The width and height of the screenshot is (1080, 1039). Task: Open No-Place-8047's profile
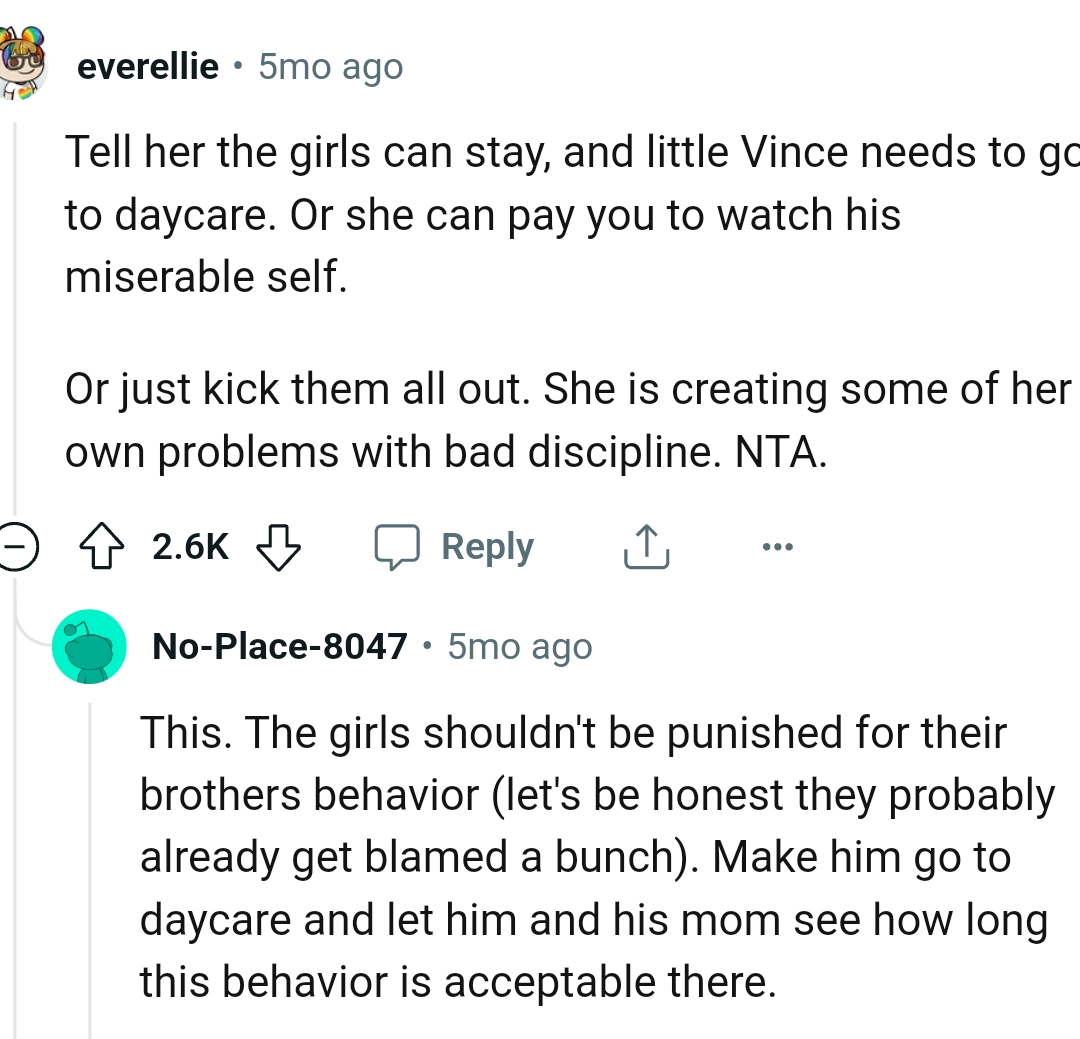pos(280,646)
